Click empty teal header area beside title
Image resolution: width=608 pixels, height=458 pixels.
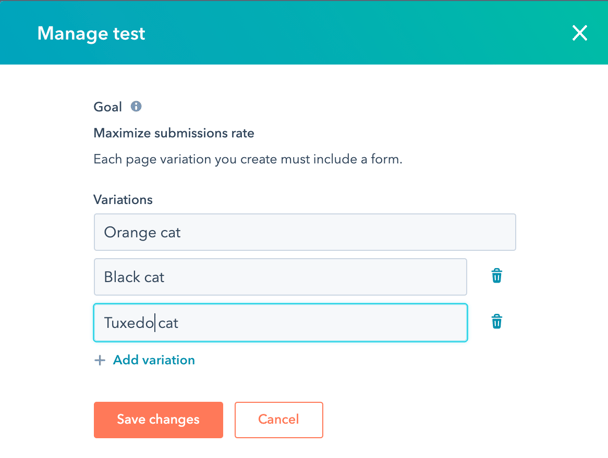(349, 33)
